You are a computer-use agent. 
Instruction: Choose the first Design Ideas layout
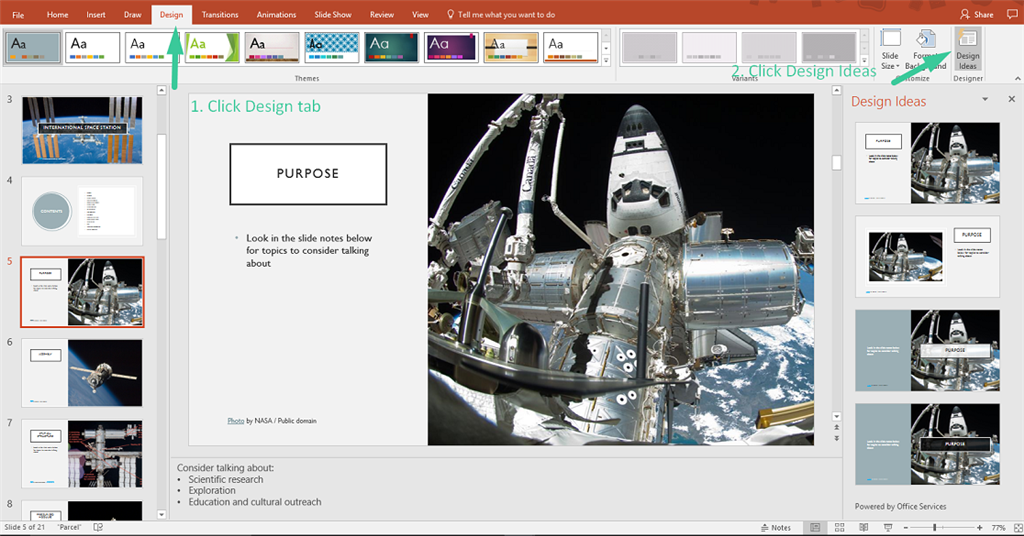[927, 163]
